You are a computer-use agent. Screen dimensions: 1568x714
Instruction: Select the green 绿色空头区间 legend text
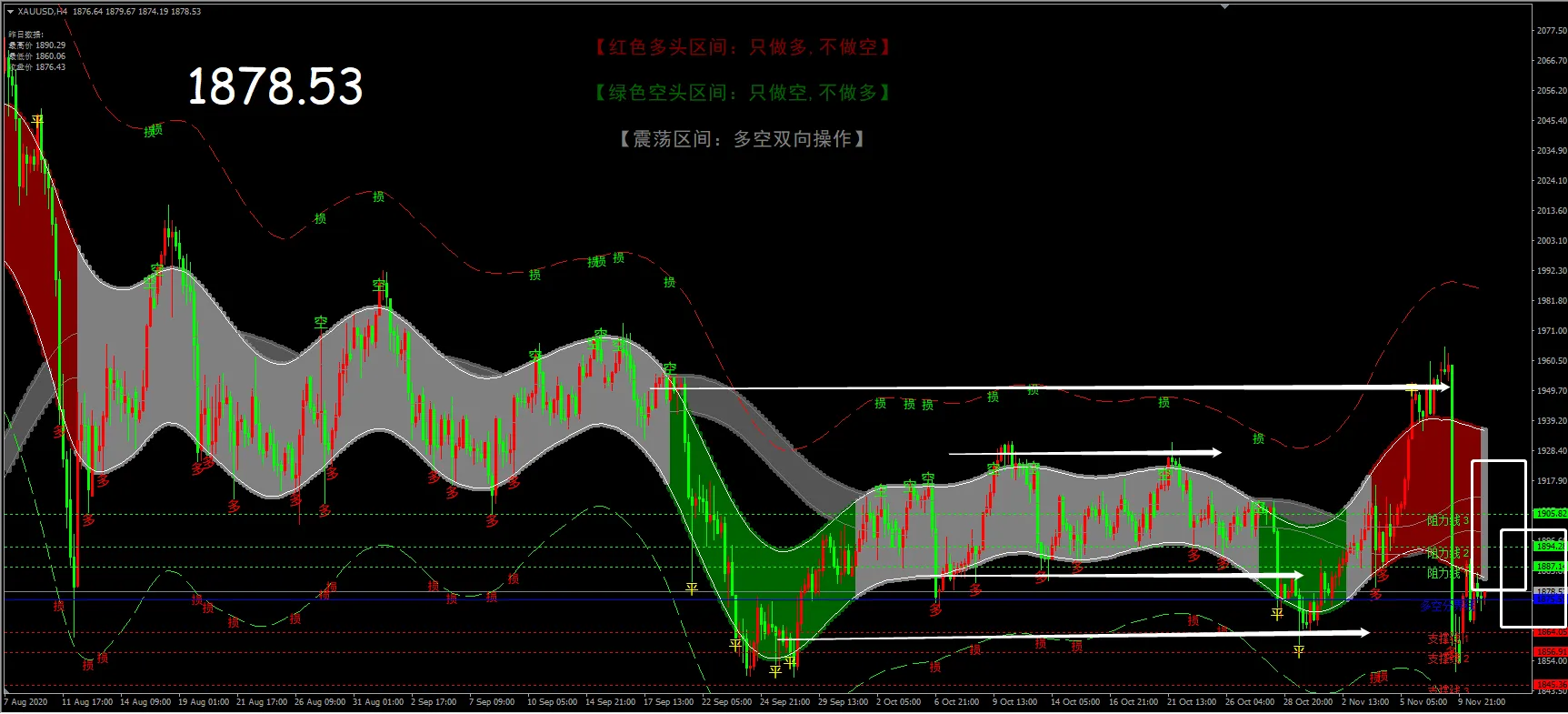pos(743,93)
